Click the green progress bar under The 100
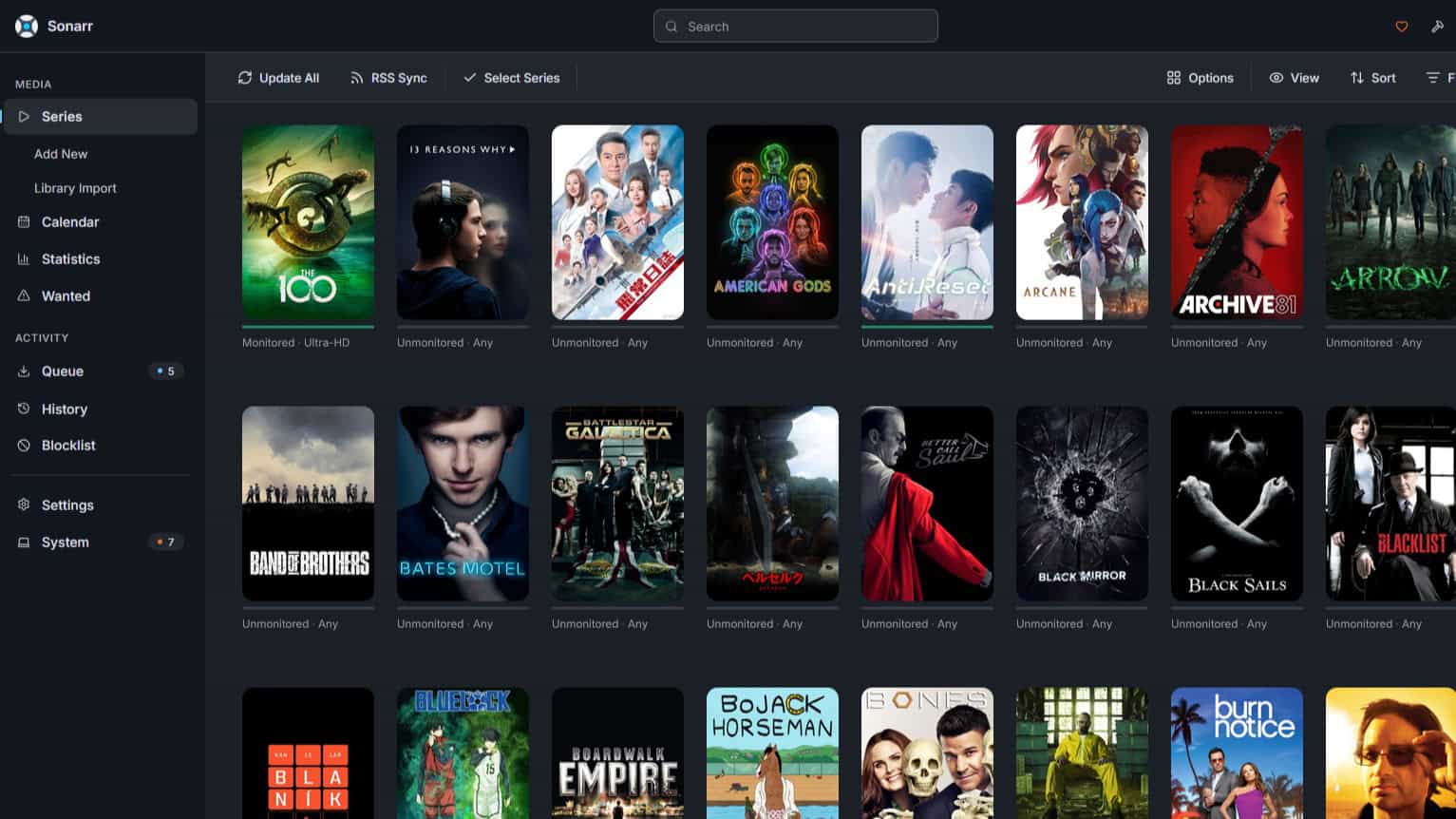This screenshot has width=1456, height=819. click(308, 326)
